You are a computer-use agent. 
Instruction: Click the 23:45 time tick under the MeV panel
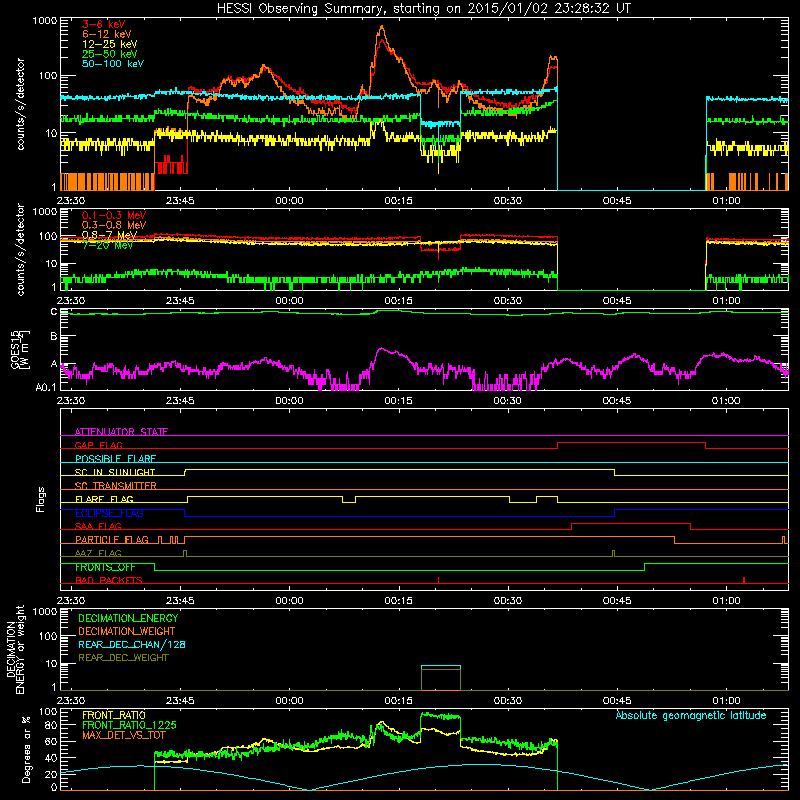click(180, 301)
